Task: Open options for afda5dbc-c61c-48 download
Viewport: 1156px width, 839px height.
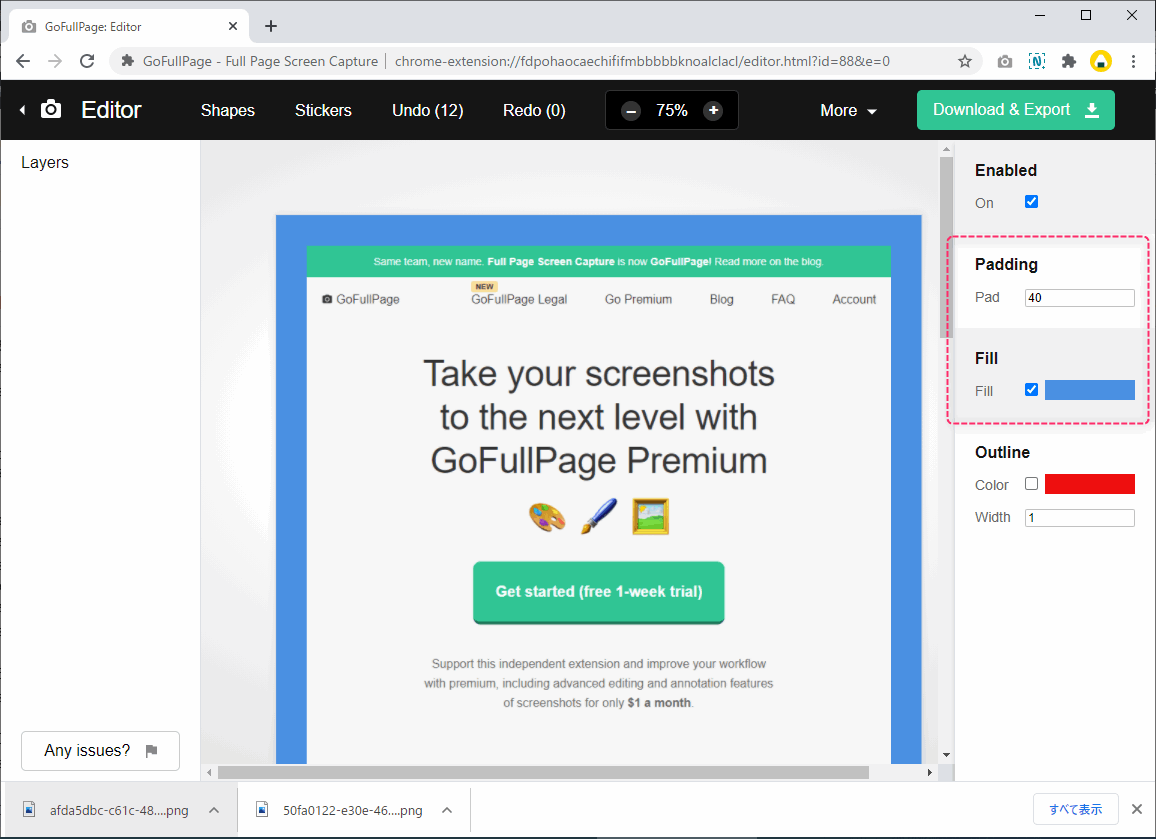Action: click(214, 810)
